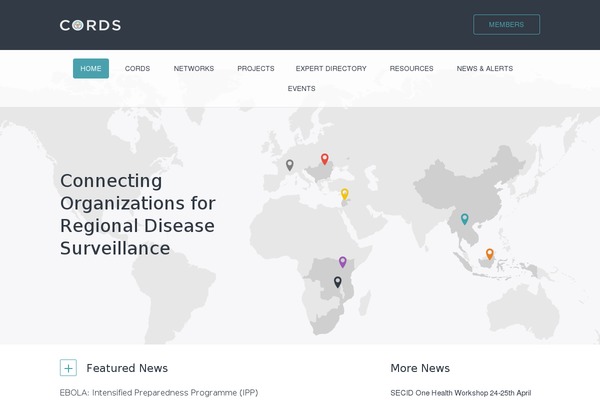Open the Resources menu
Image resolution: width=600 pixels, height=400 pixels.
click(411, 68)
